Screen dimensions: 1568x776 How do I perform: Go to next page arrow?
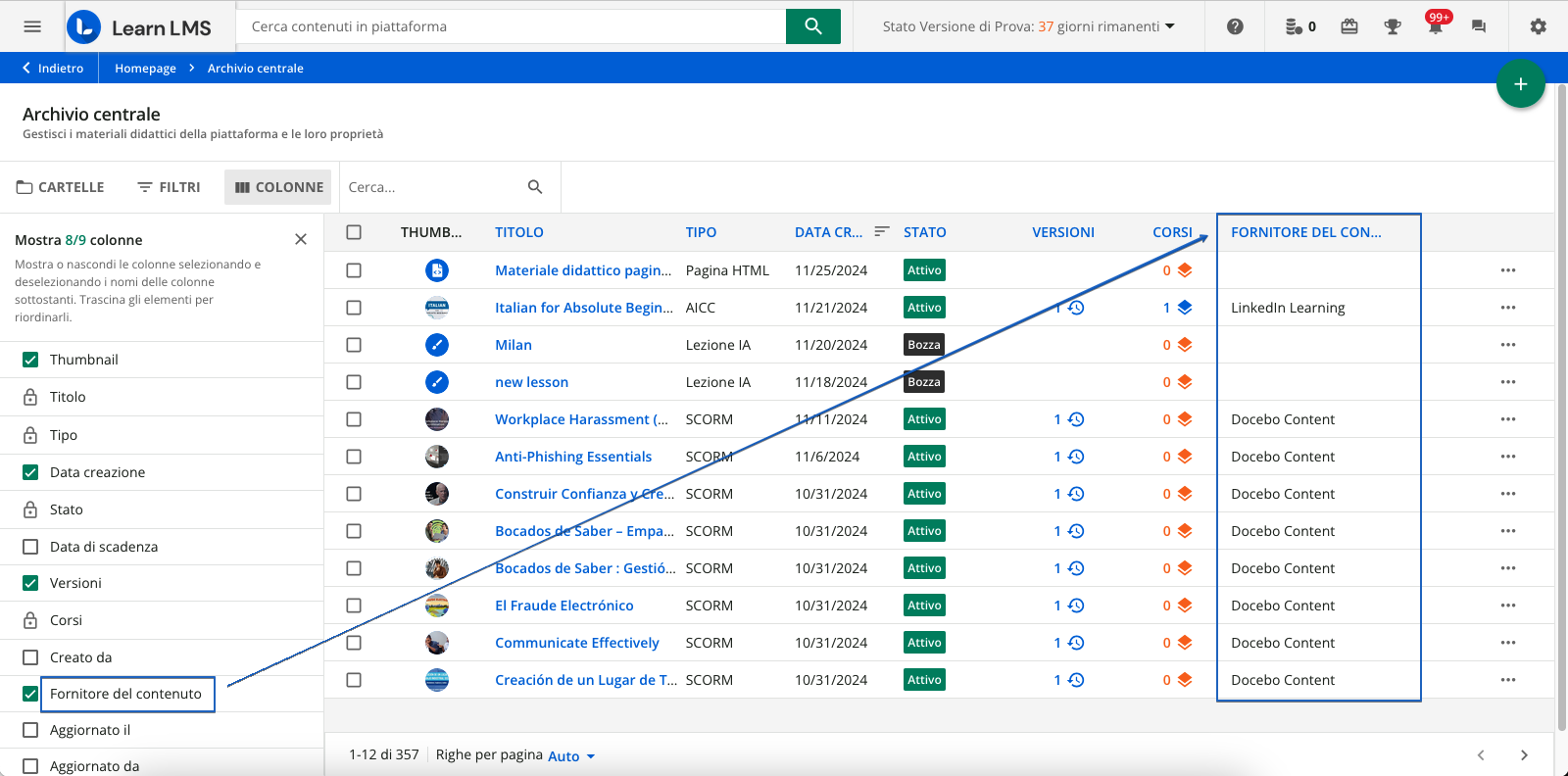[1524, 754]
